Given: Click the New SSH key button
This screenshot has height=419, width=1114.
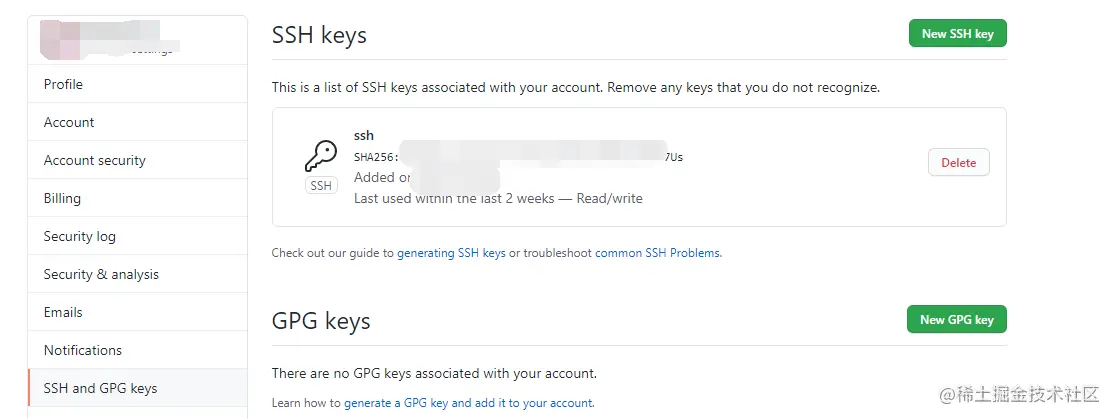Looking at the screenshot, I should [957, 33].
